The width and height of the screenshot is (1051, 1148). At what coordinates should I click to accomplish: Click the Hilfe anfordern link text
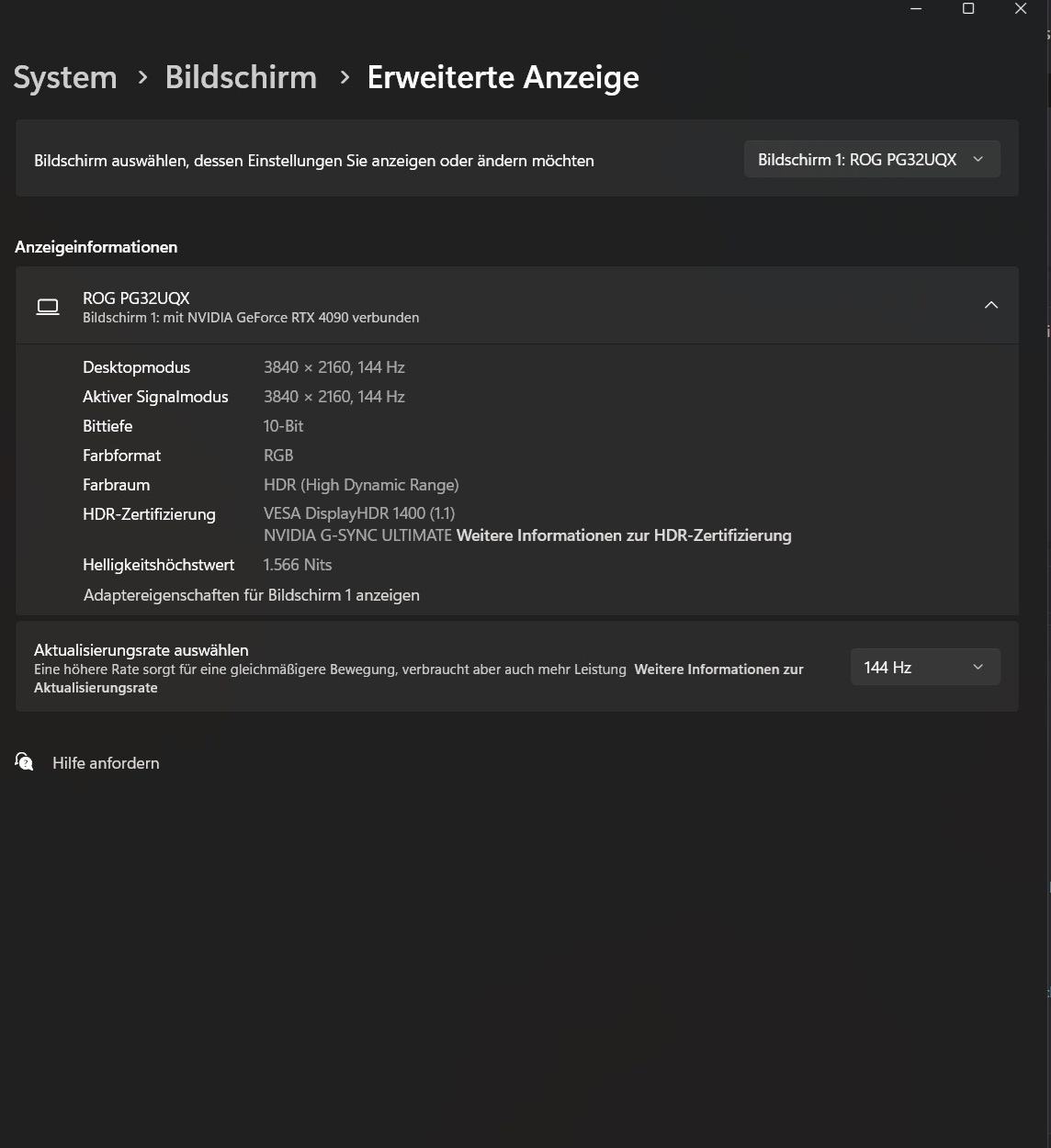[x=106, y=763]
